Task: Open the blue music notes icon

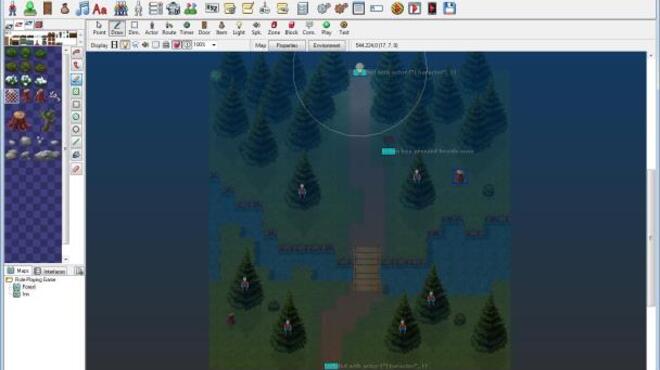Action: coord(82,8)
